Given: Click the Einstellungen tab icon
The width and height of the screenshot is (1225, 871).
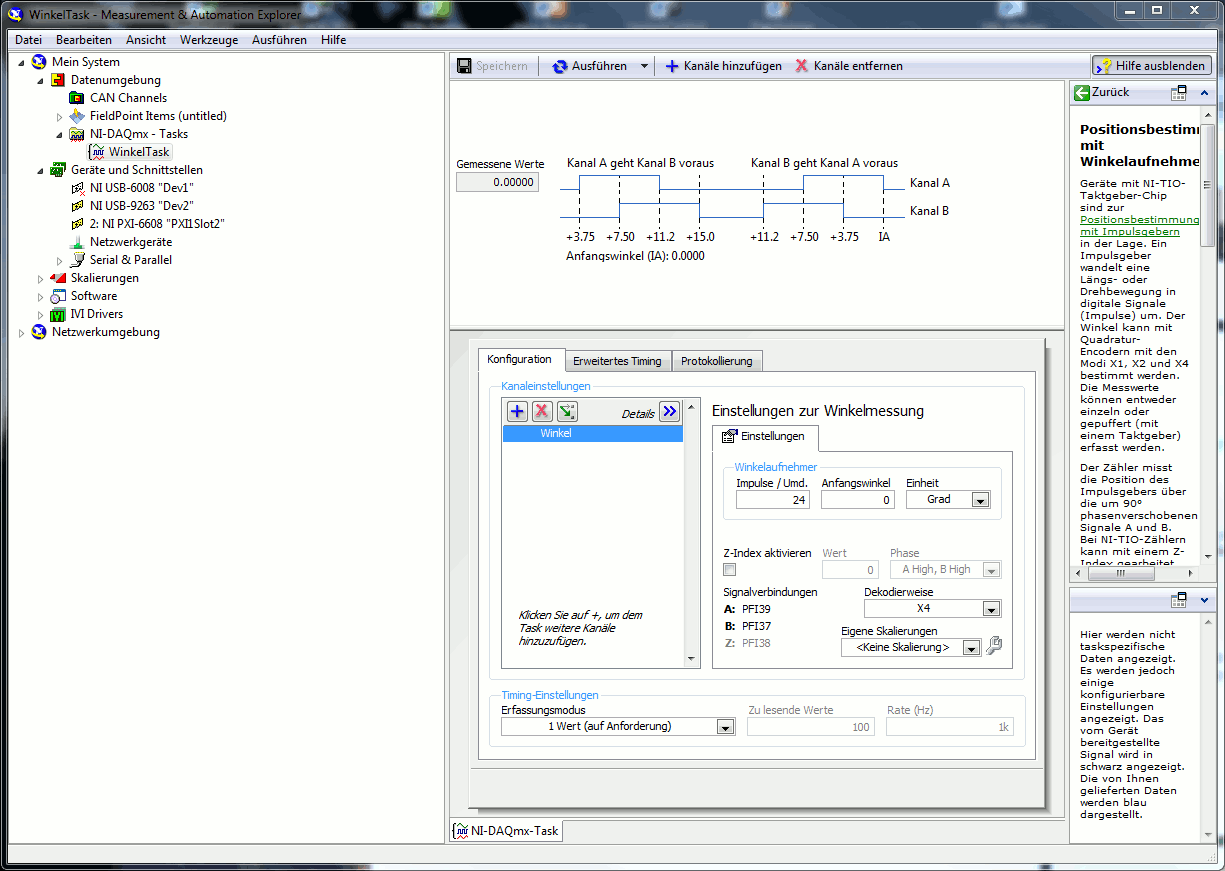Looking at the screenshot, I should [x=730, y=437].
